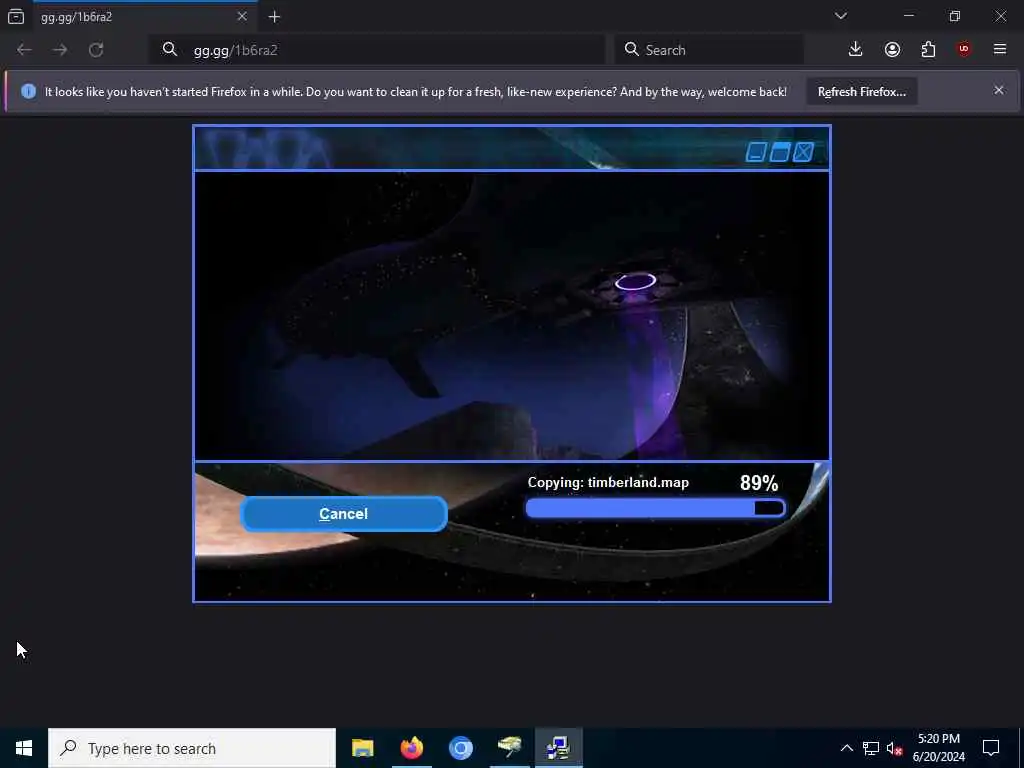This screenshot has width=1024, height=768.
Task: Cancel the file copy installer
Action: coord(344,514)
